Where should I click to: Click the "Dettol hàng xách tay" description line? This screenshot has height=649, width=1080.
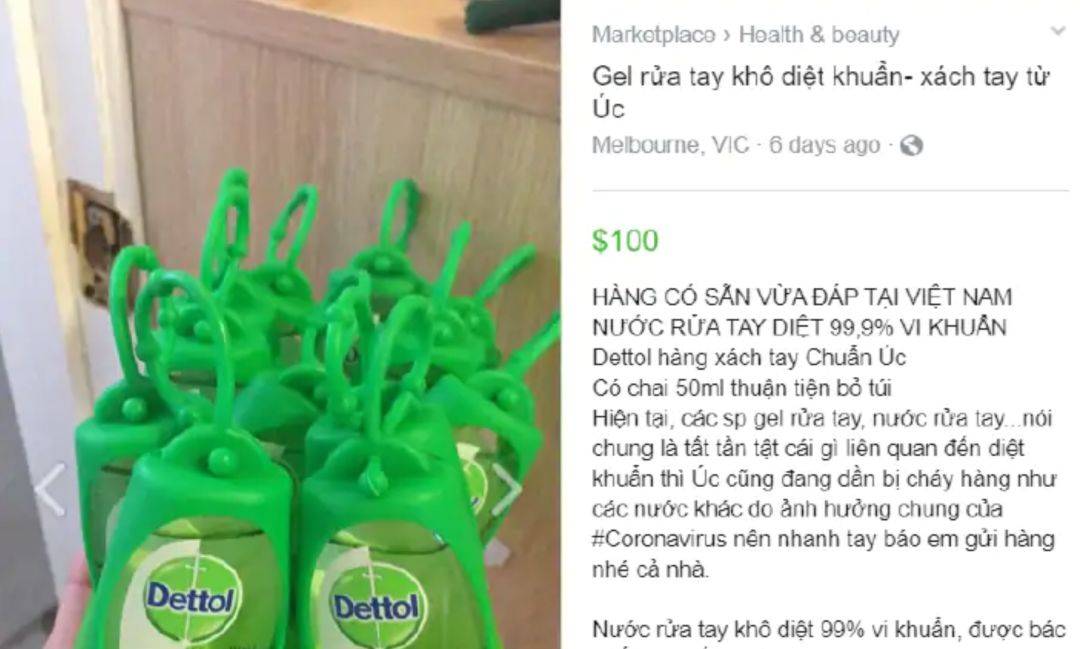[x=749, y=358]
